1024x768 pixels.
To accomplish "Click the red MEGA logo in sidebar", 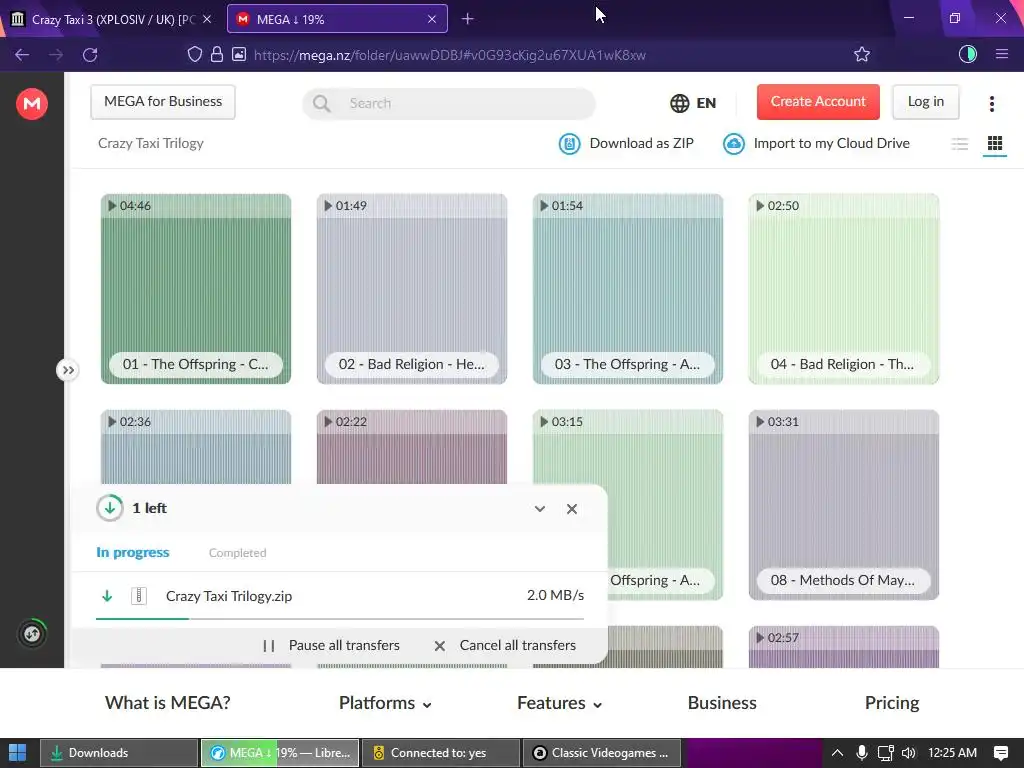I will pyautogui.click(x=32, y=104).
